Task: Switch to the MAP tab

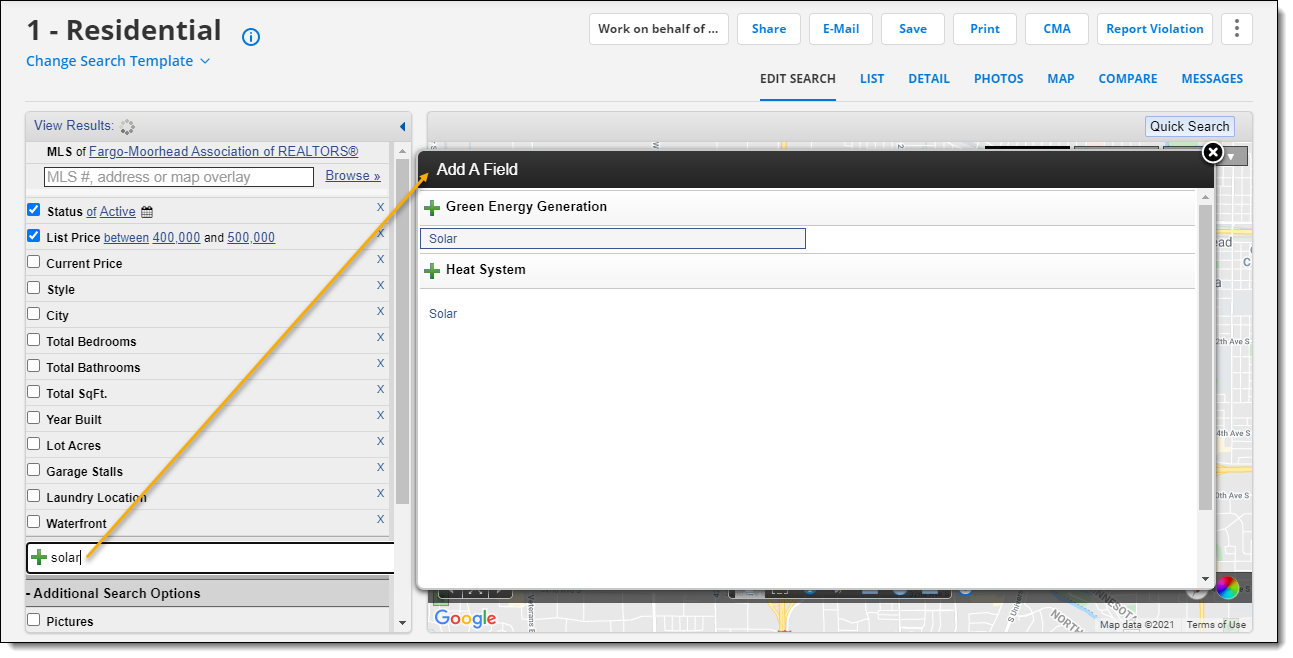Action: click(x=1060, y=79)
